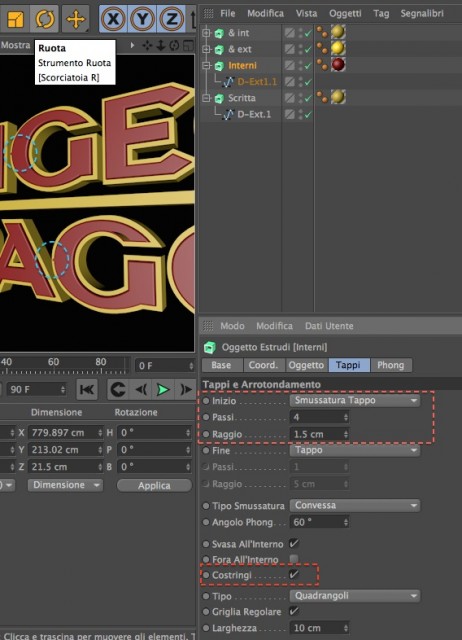Click the dark red material tag on Interni
The image size is (462, 640).
click(x=338, y=65)
